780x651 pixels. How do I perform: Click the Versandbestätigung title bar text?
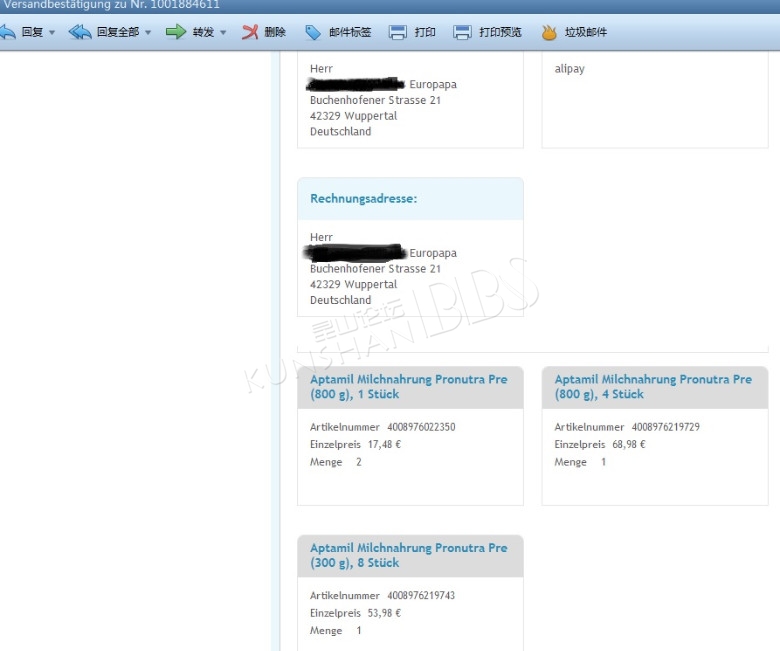coord(111,5)
